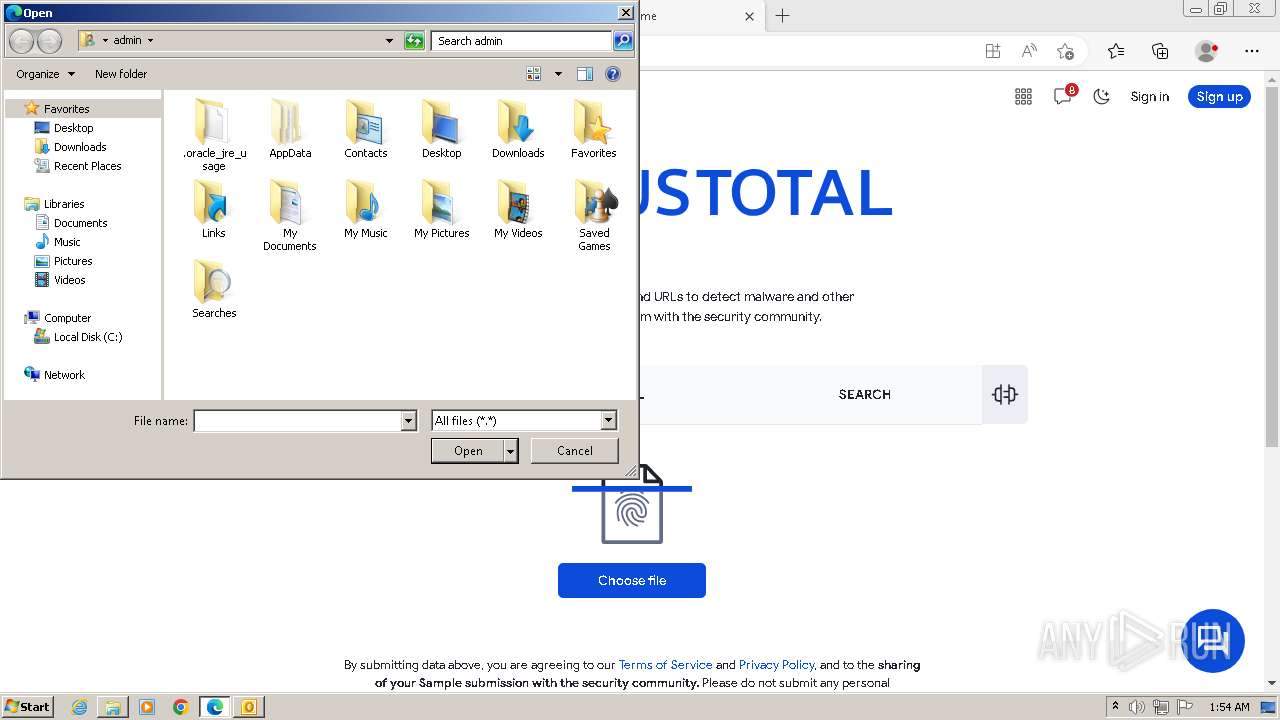Open the Organize menu
The height and width of the screenshot is (720, 1280).
45,74
